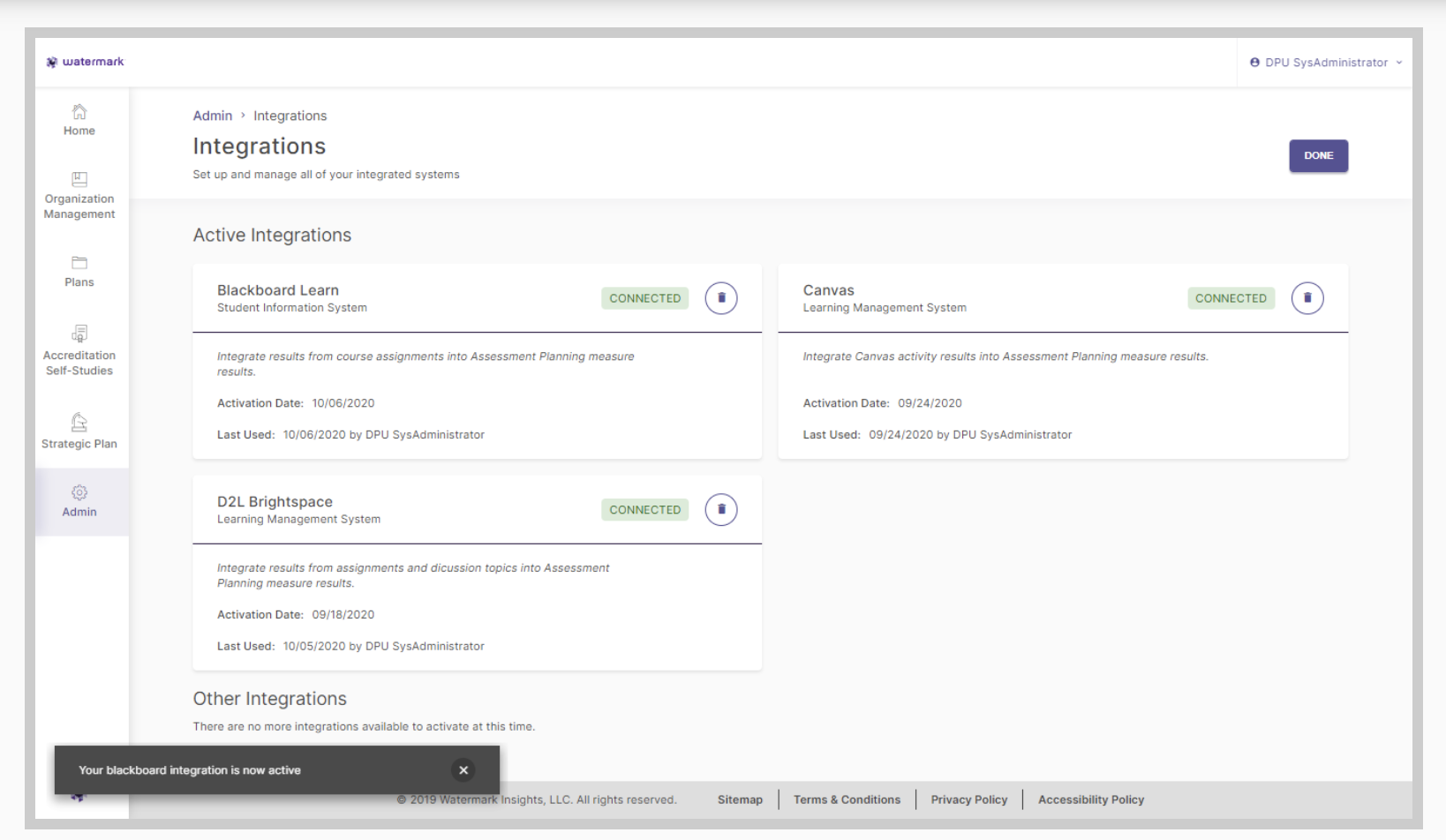Viewport: 1446px width, 840px height.
Task: Open Terms & Conditions footer link
Action: click(847, 799)
